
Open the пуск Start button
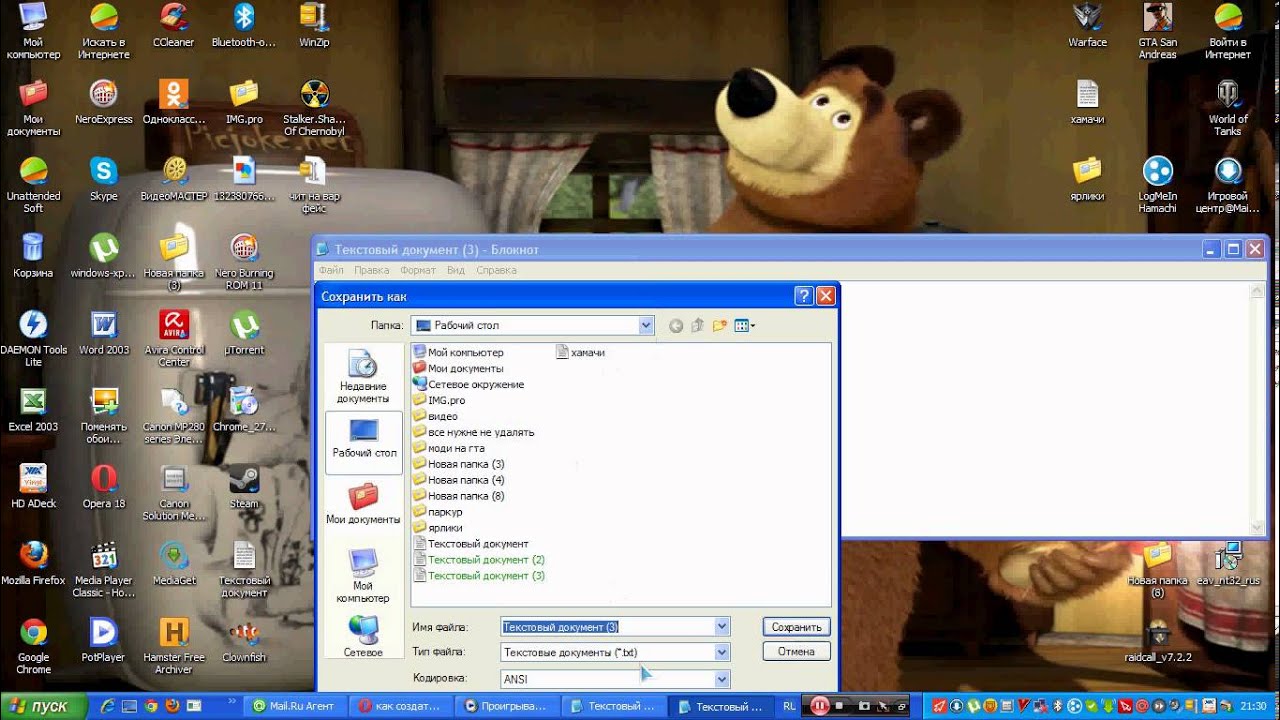click(41, 706)
